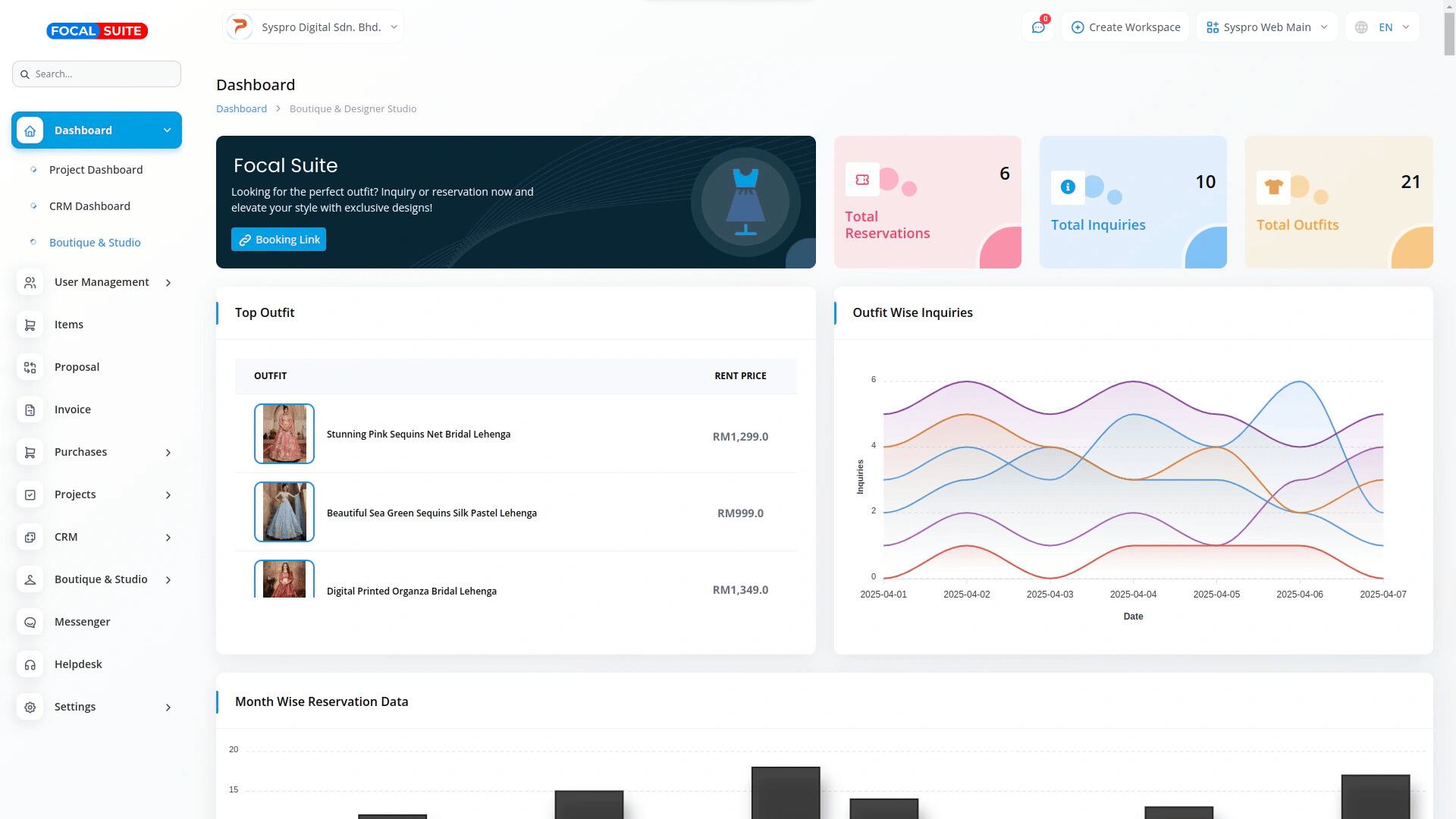Click the Items cart icon in sidebar
This screenshot has width=1456, height=819.
(30, 325)
